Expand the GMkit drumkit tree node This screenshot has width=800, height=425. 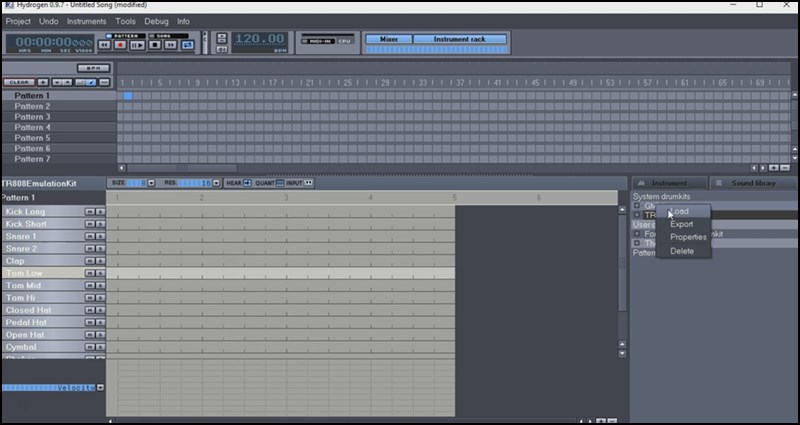[x=637, y=205]
